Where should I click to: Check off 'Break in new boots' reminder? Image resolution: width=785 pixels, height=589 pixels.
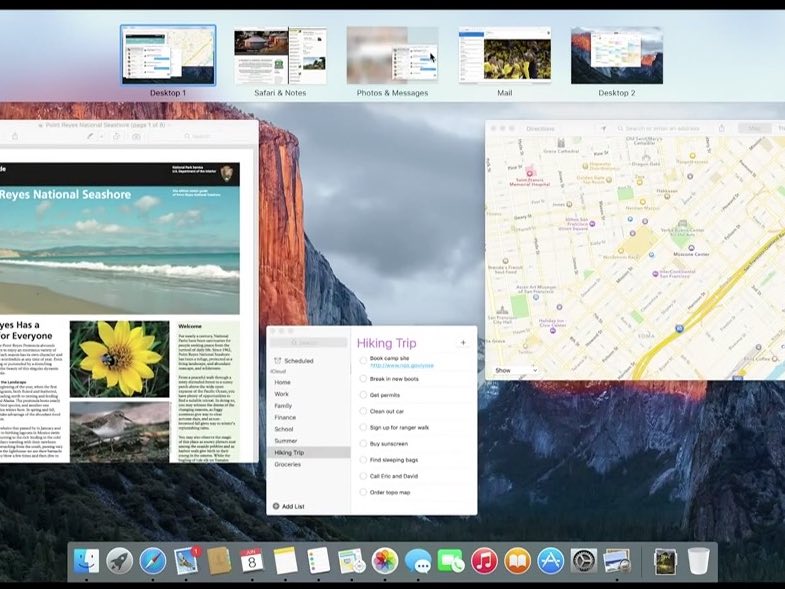click(x=363, y=379)
